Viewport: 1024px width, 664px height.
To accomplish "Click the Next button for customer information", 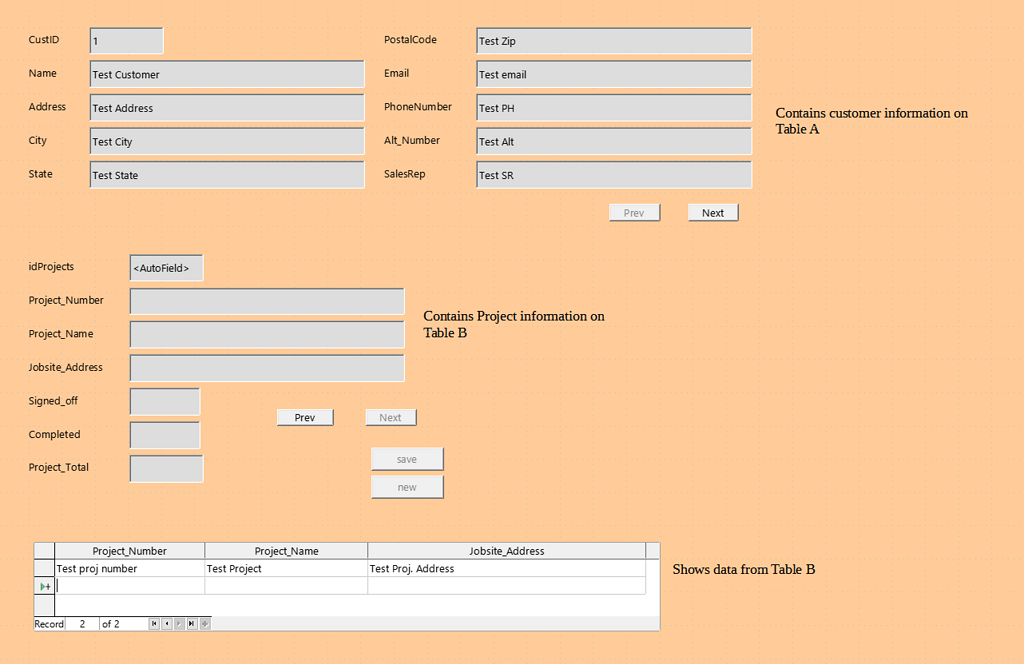I will tap(712, 212).
